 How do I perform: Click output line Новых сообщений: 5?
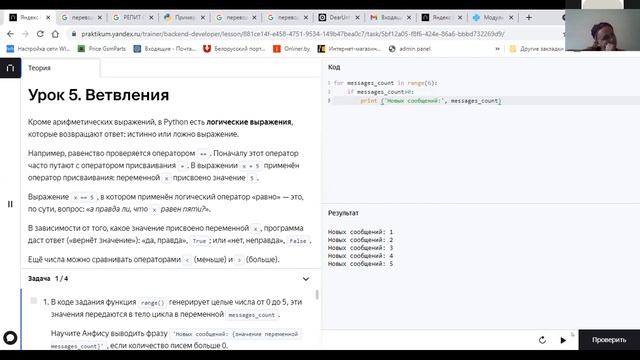(360, 264)
